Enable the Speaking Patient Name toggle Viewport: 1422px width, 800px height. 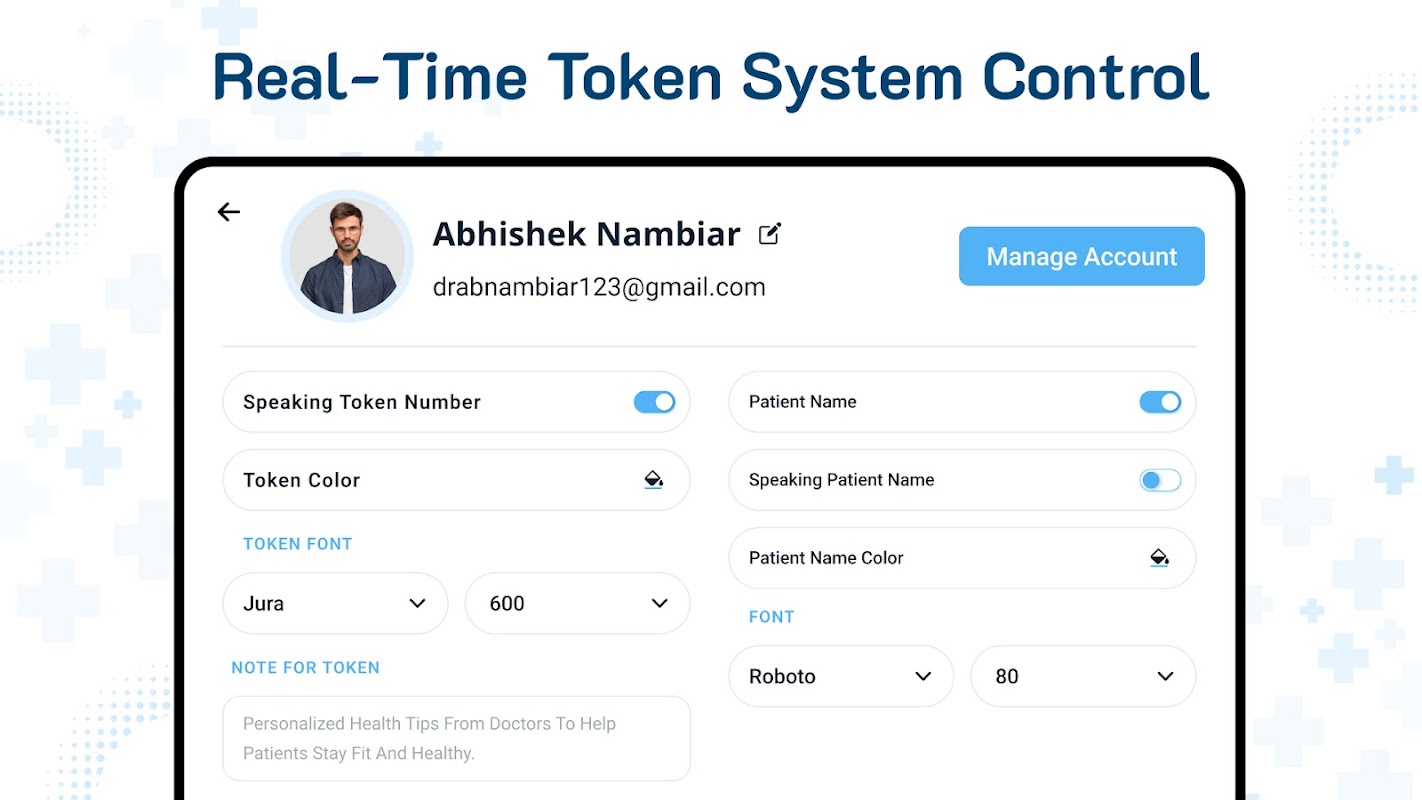[x=1160, y=480]
